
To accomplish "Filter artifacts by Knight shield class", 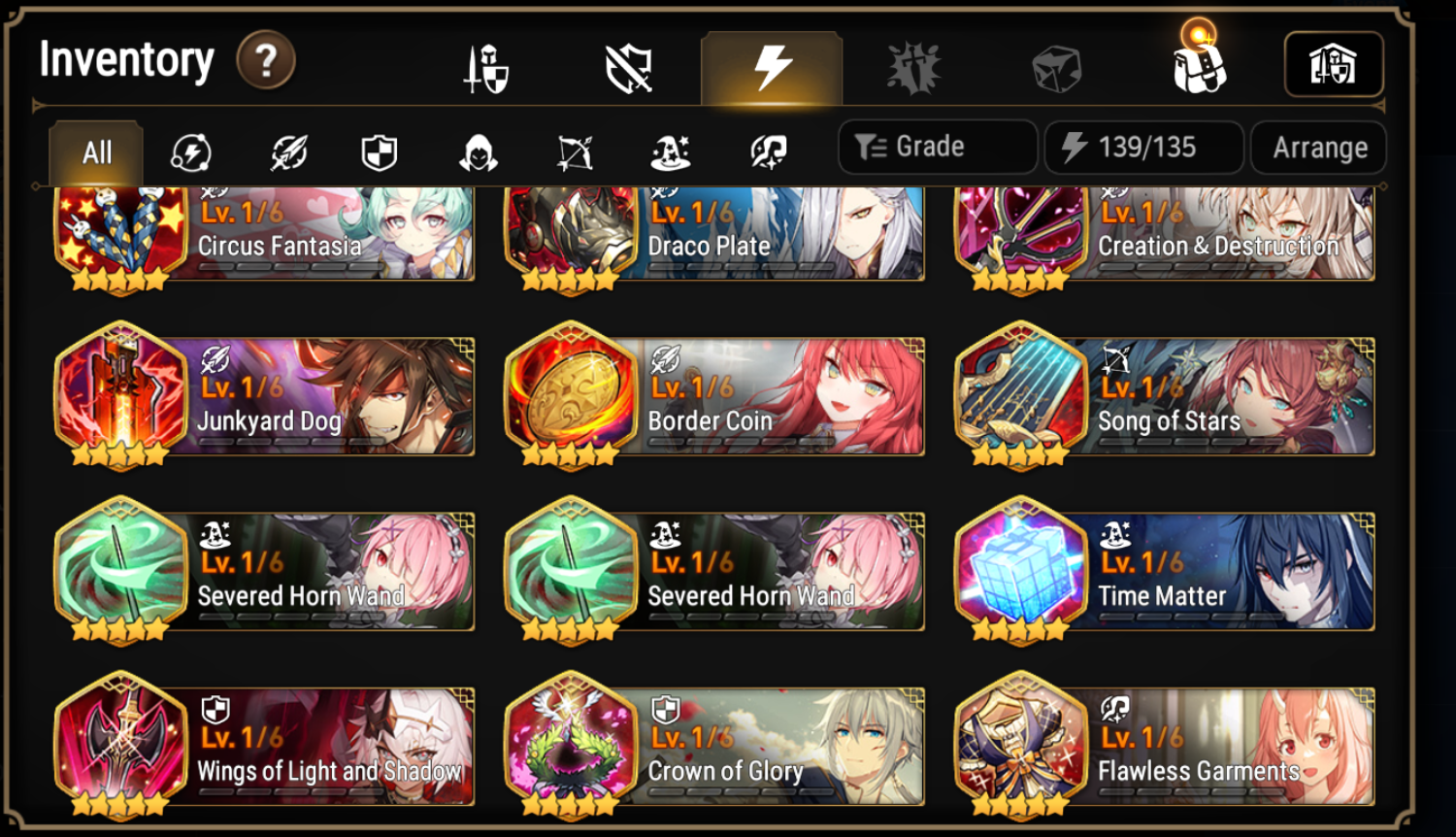I will pos(380,152).
